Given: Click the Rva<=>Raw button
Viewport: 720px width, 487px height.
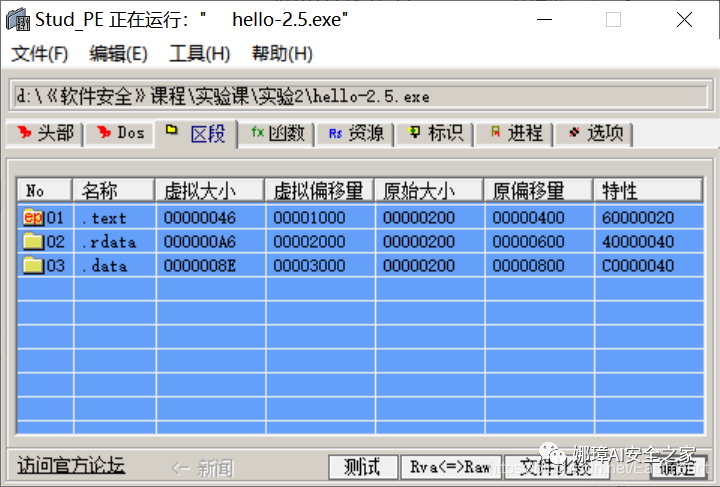Looking at the screenshot, I should (x=451, y=467).
